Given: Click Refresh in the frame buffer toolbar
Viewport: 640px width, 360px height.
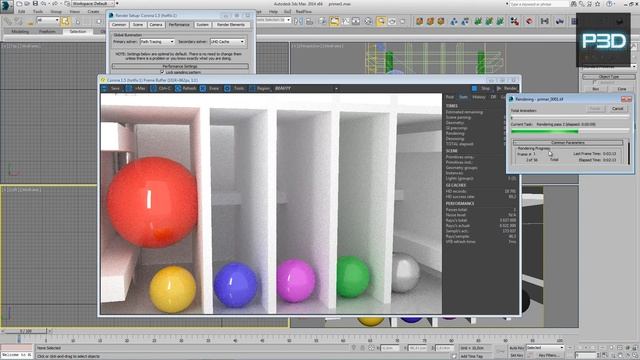Looking at the screenshot, I should (x=186, y=88).
